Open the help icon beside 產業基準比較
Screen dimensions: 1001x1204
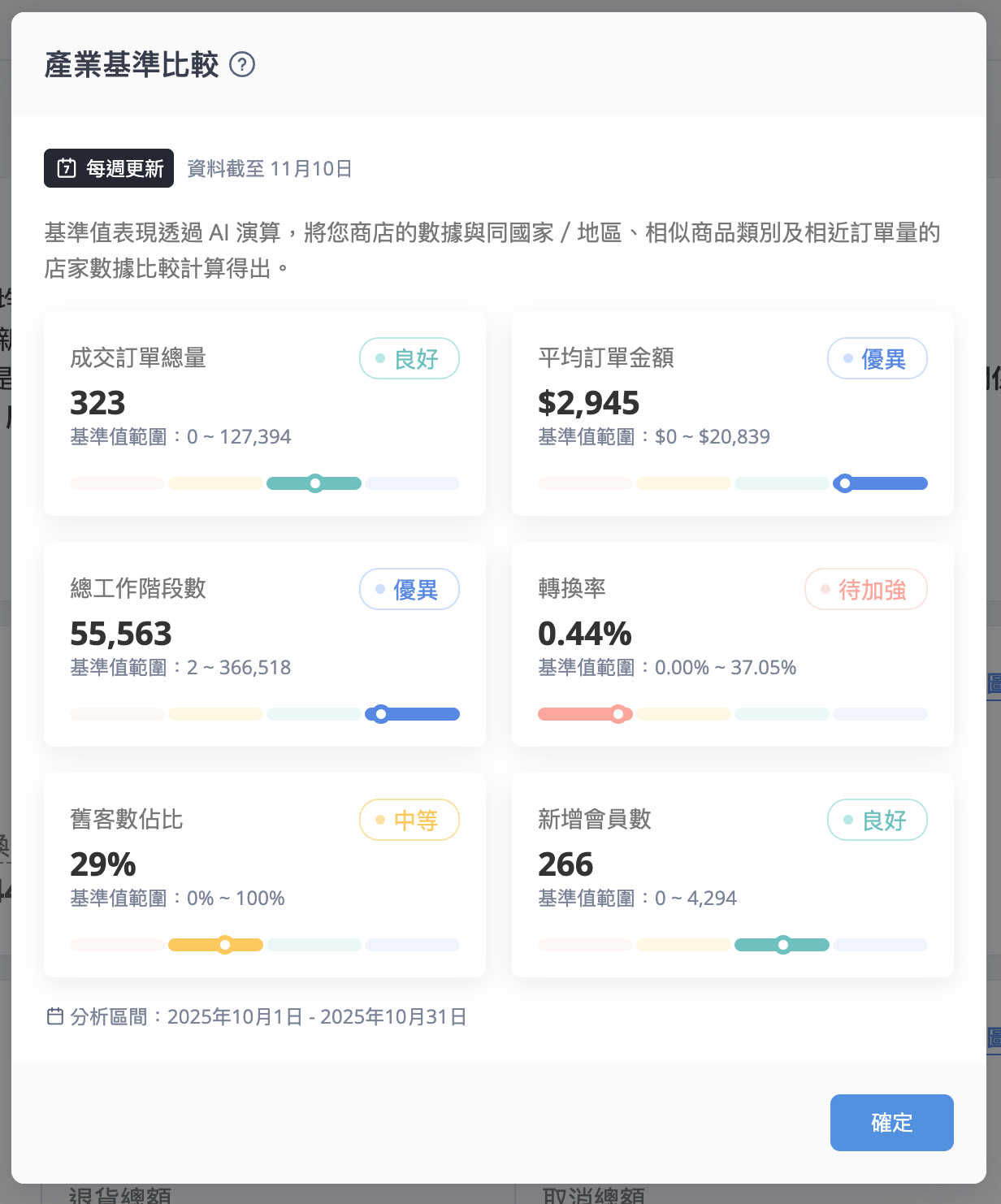[x=242, y=64]
